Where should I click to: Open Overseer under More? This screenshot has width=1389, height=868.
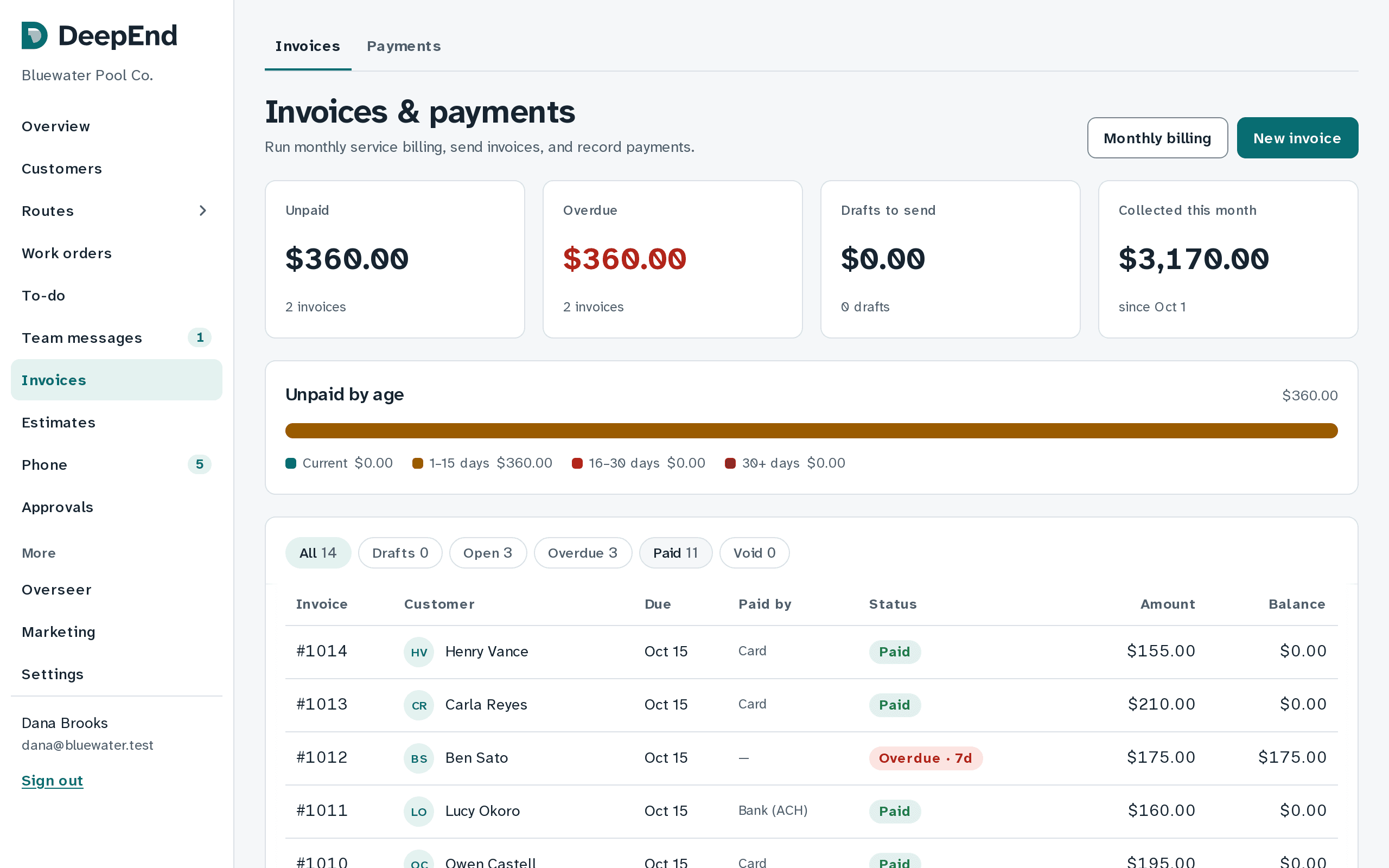pos(117,590)
